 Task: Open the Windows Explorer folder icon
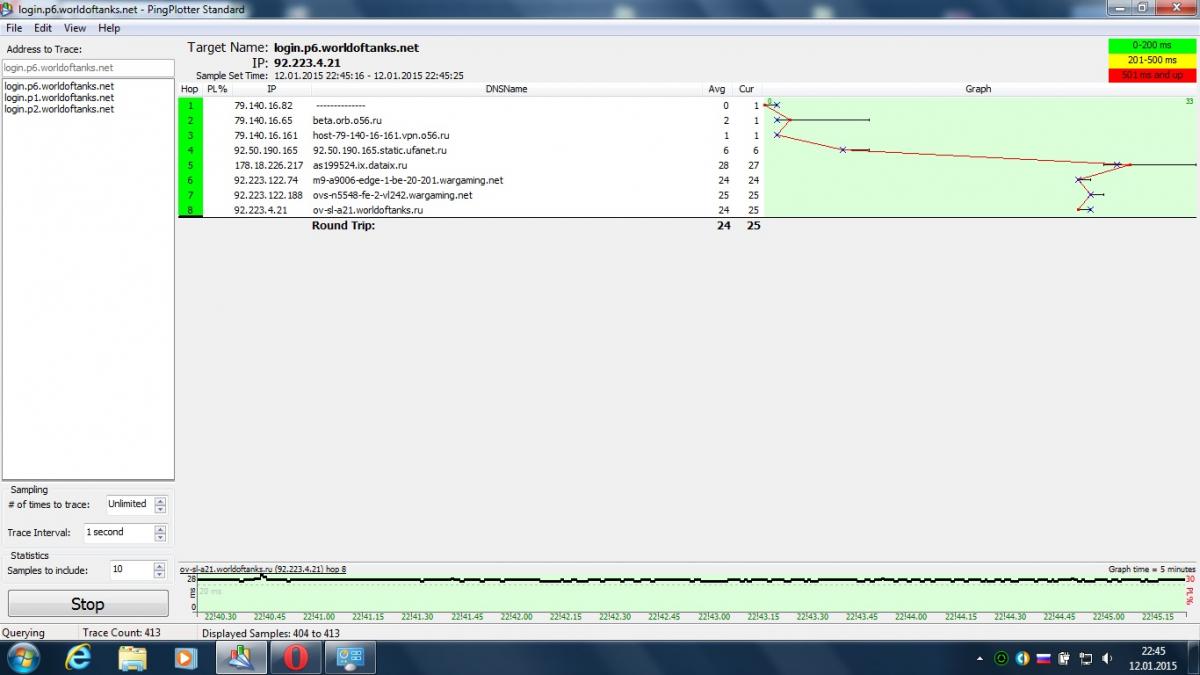(x=132, y=657)
